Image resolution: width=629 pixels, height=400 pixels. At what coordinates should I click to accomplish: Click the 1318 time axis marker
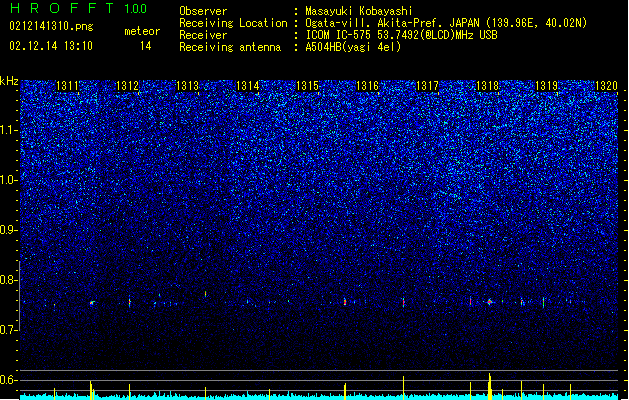487,86
